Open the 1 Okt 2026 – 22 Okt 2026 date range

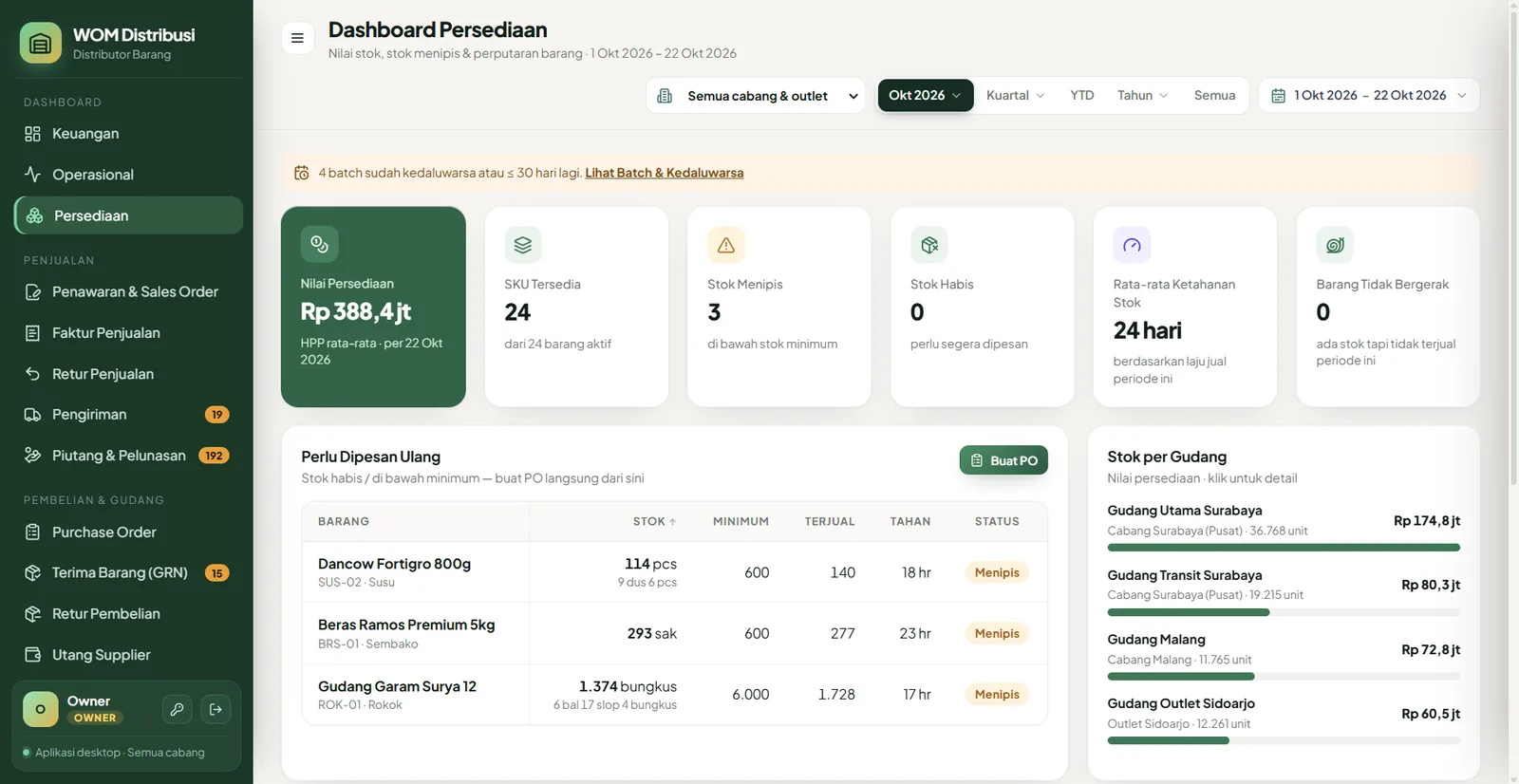1369,96
